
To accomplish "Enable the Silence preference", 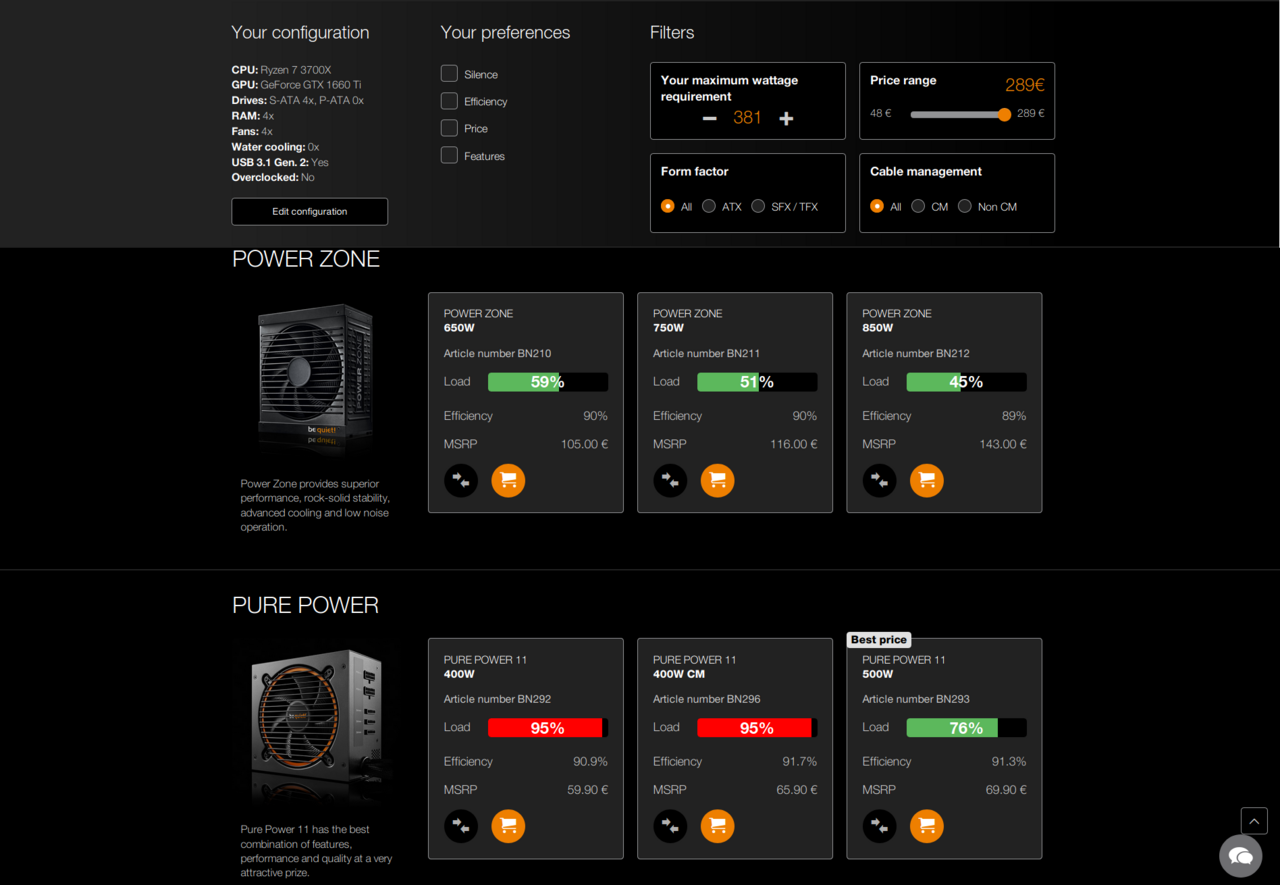I will click(x=449, y=74).
